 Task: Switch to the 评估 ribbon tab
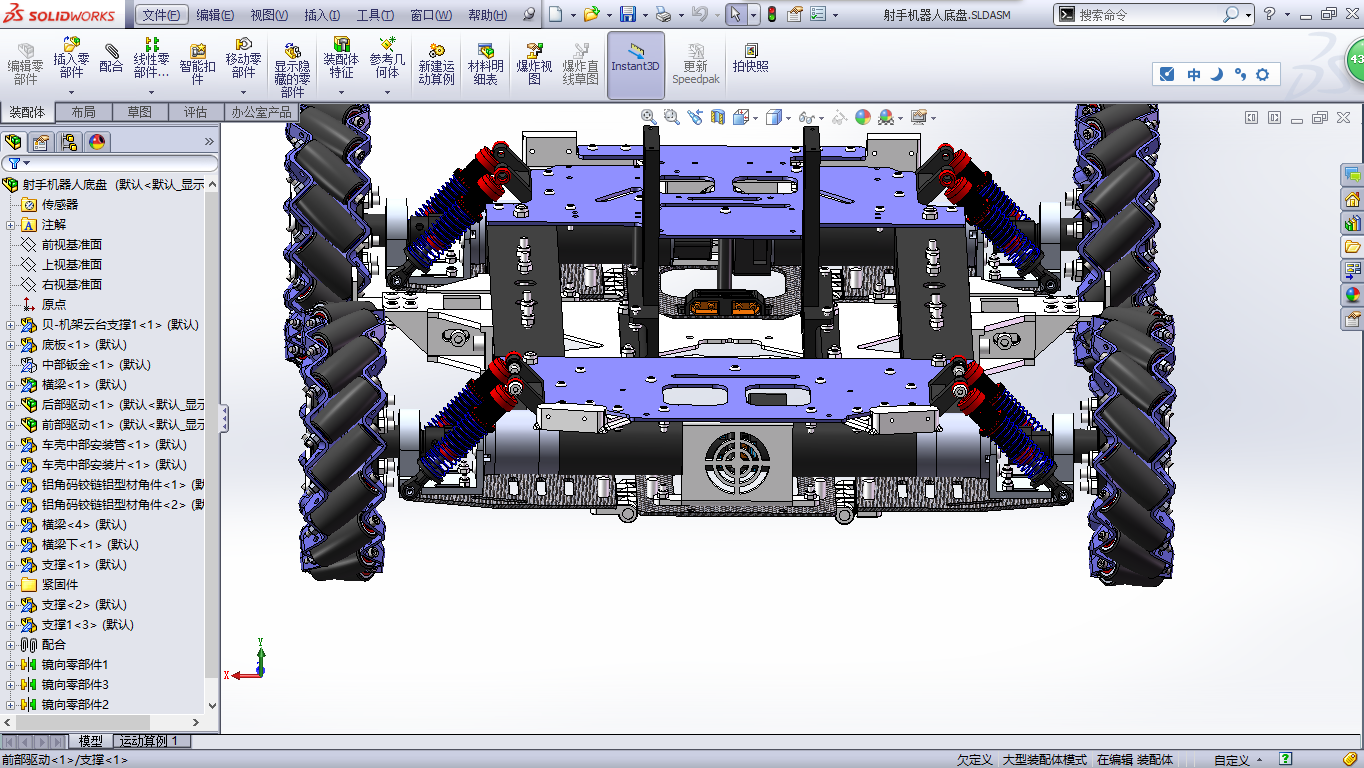pyautogui.click(x=196, y=112)
